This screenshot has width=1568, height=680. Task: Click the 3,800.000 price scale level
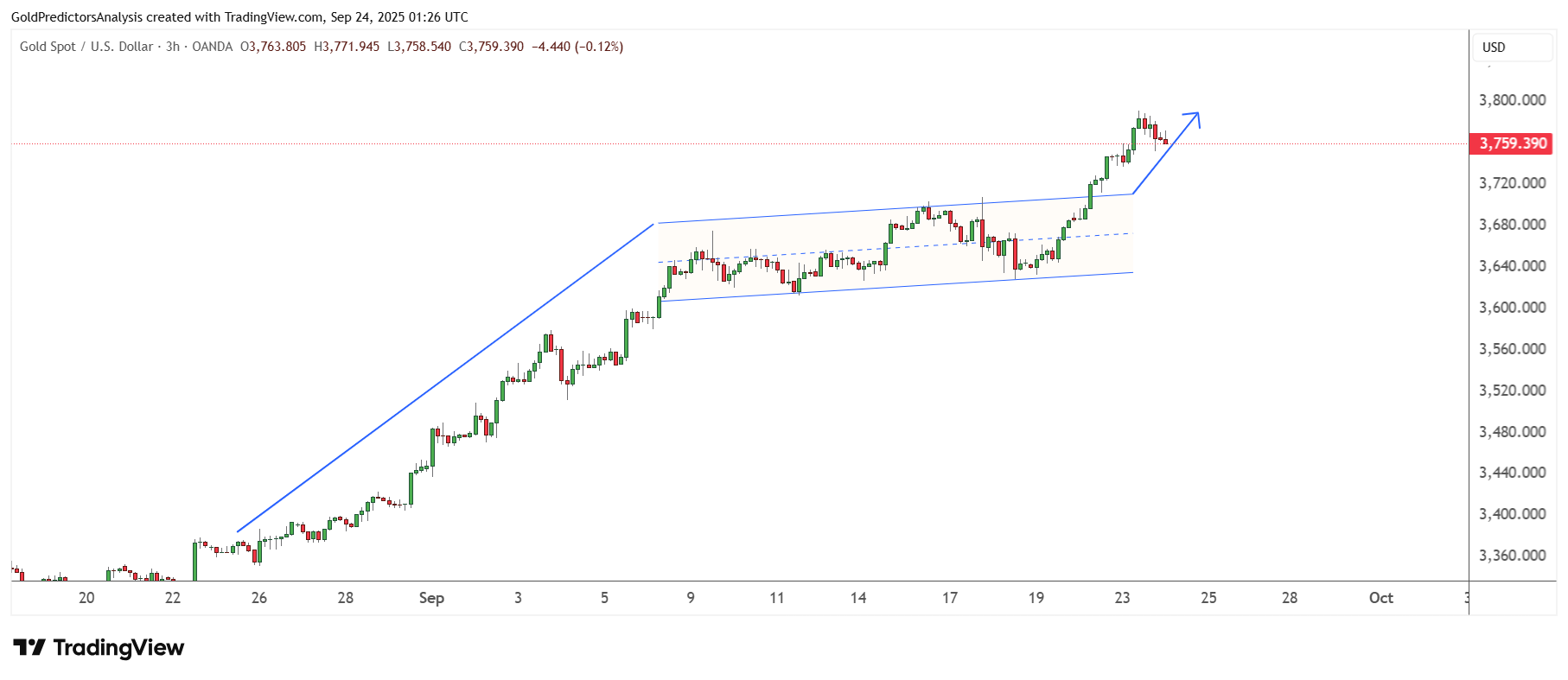tap(1513, 100)
